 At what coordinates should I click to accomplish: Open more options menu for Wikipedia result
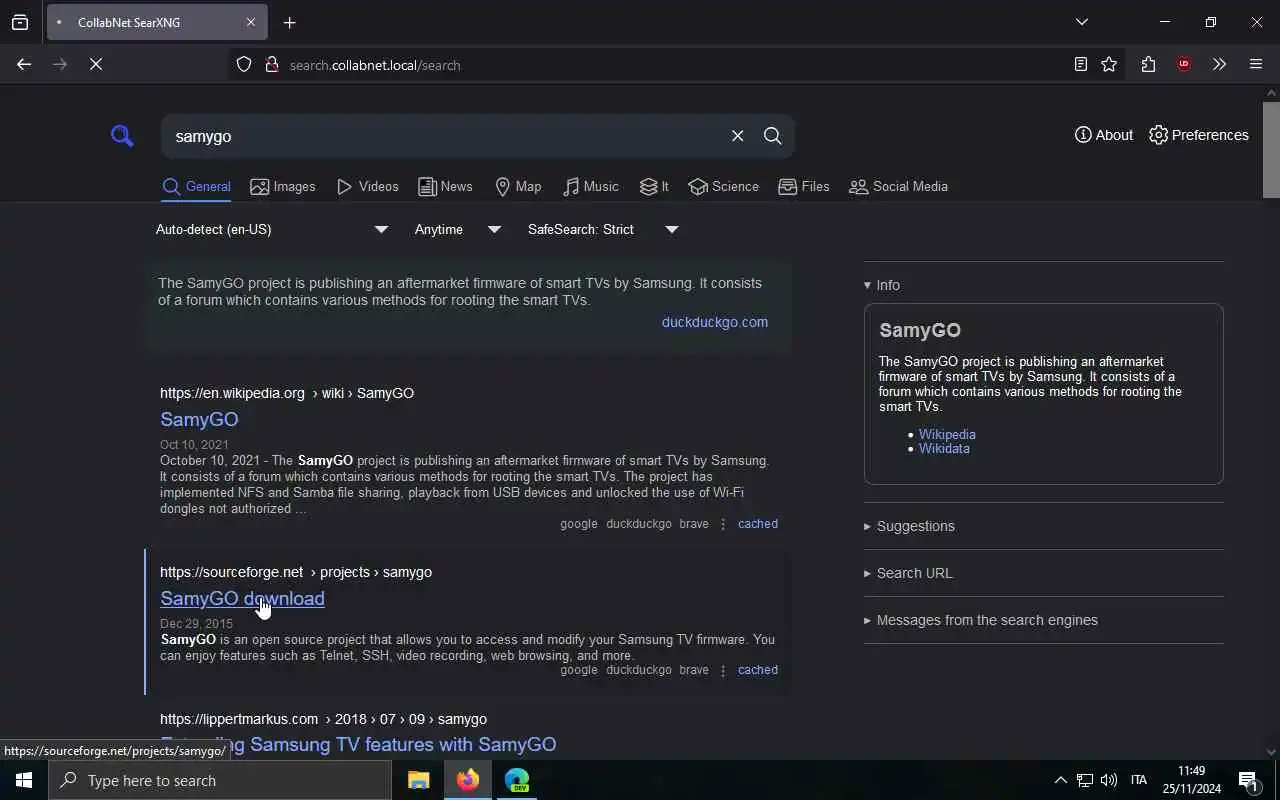click(x=723, y=524)
